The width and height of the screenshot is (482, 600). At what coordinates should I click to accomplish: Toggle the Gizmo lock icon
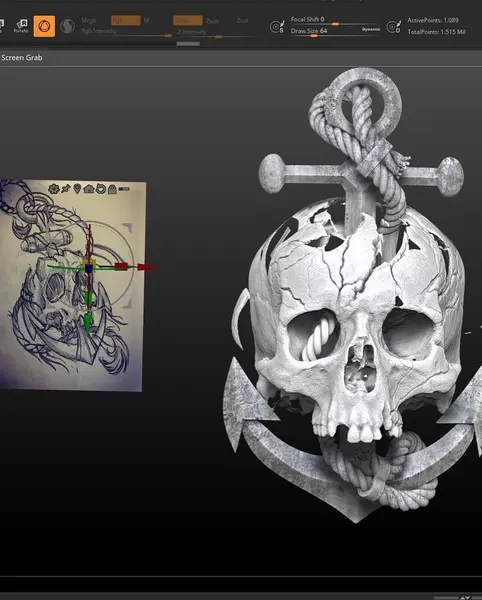pyautogui.click(x=112, y=189)
